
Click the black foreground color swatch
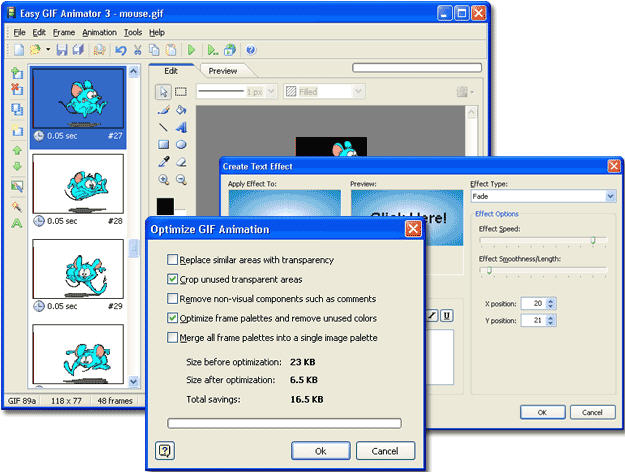tap(165, 206)
